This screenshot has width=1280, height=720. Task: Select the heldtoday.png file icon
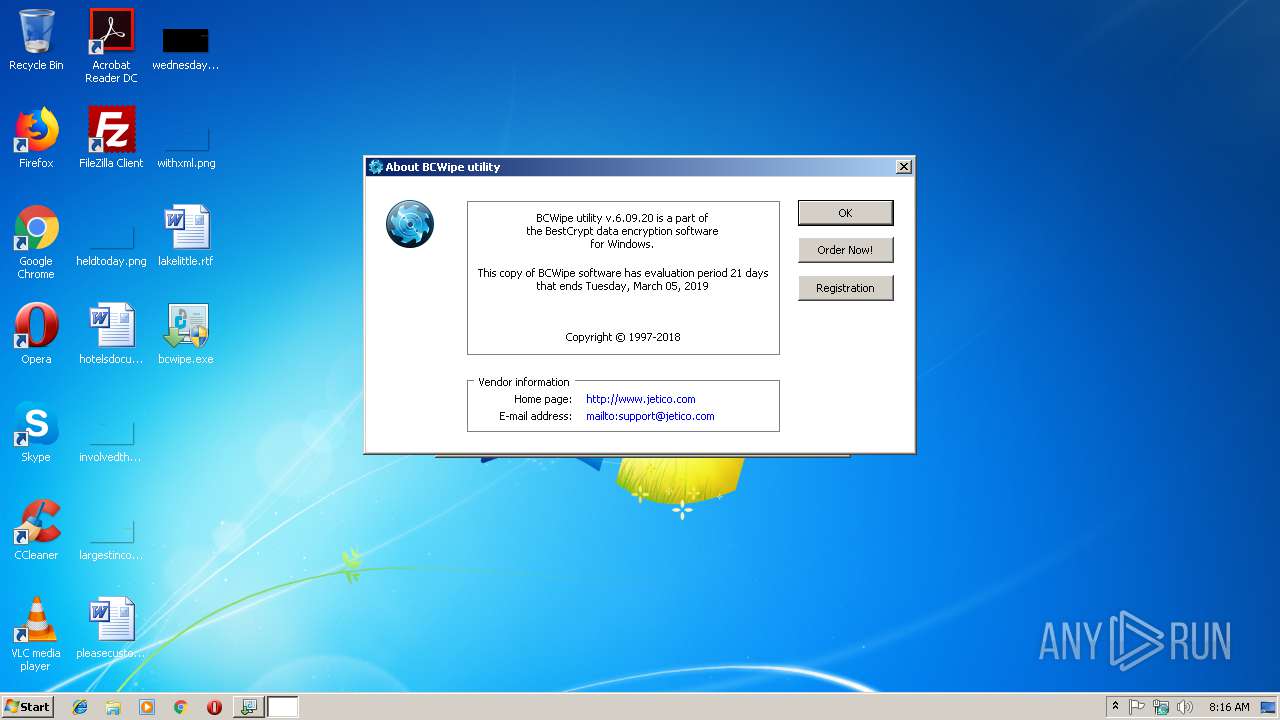[111, 245]
